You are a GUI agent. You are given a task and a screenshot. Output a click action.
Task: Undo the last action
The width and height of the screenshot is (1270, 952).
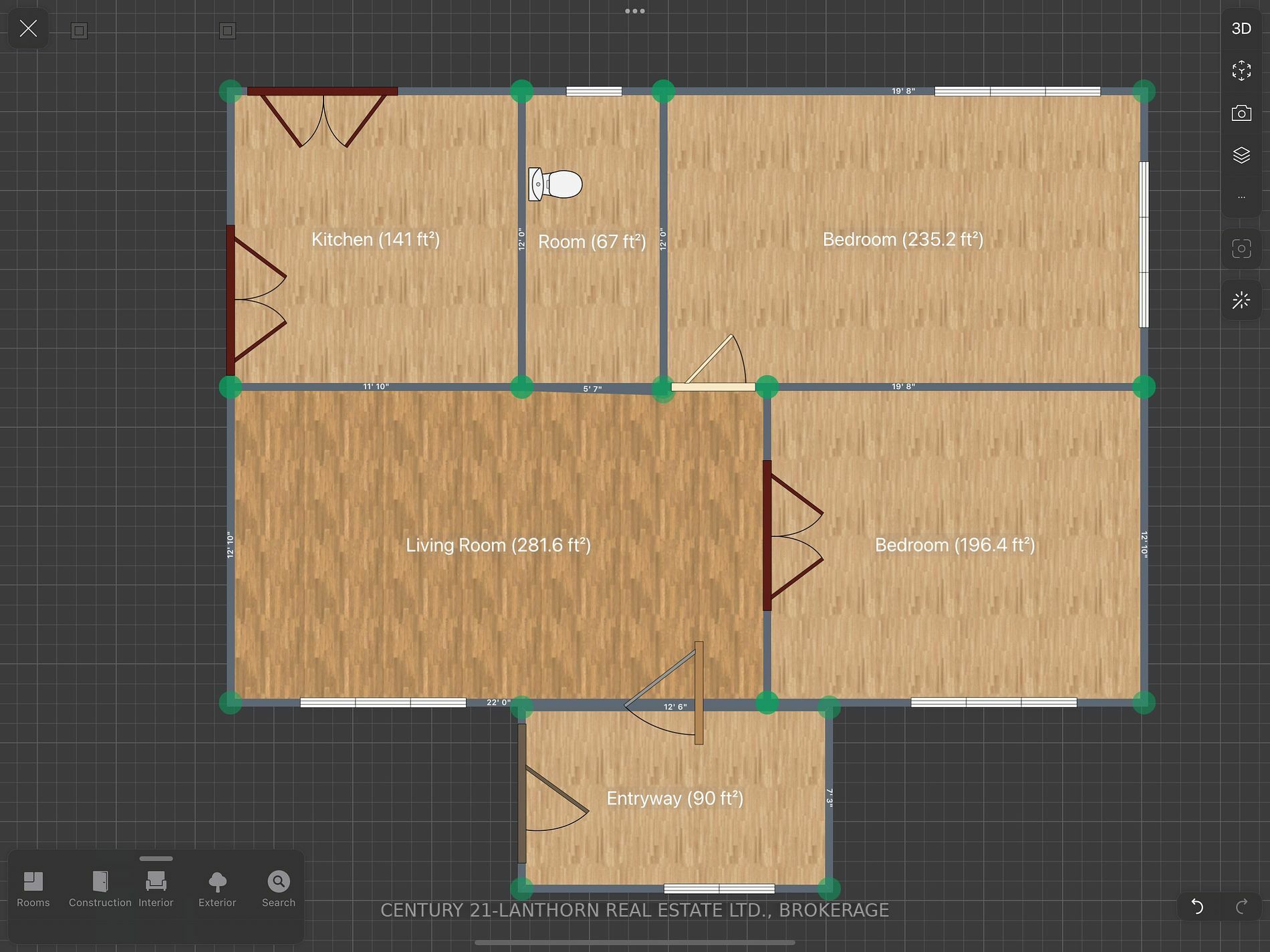(1197, 907)
